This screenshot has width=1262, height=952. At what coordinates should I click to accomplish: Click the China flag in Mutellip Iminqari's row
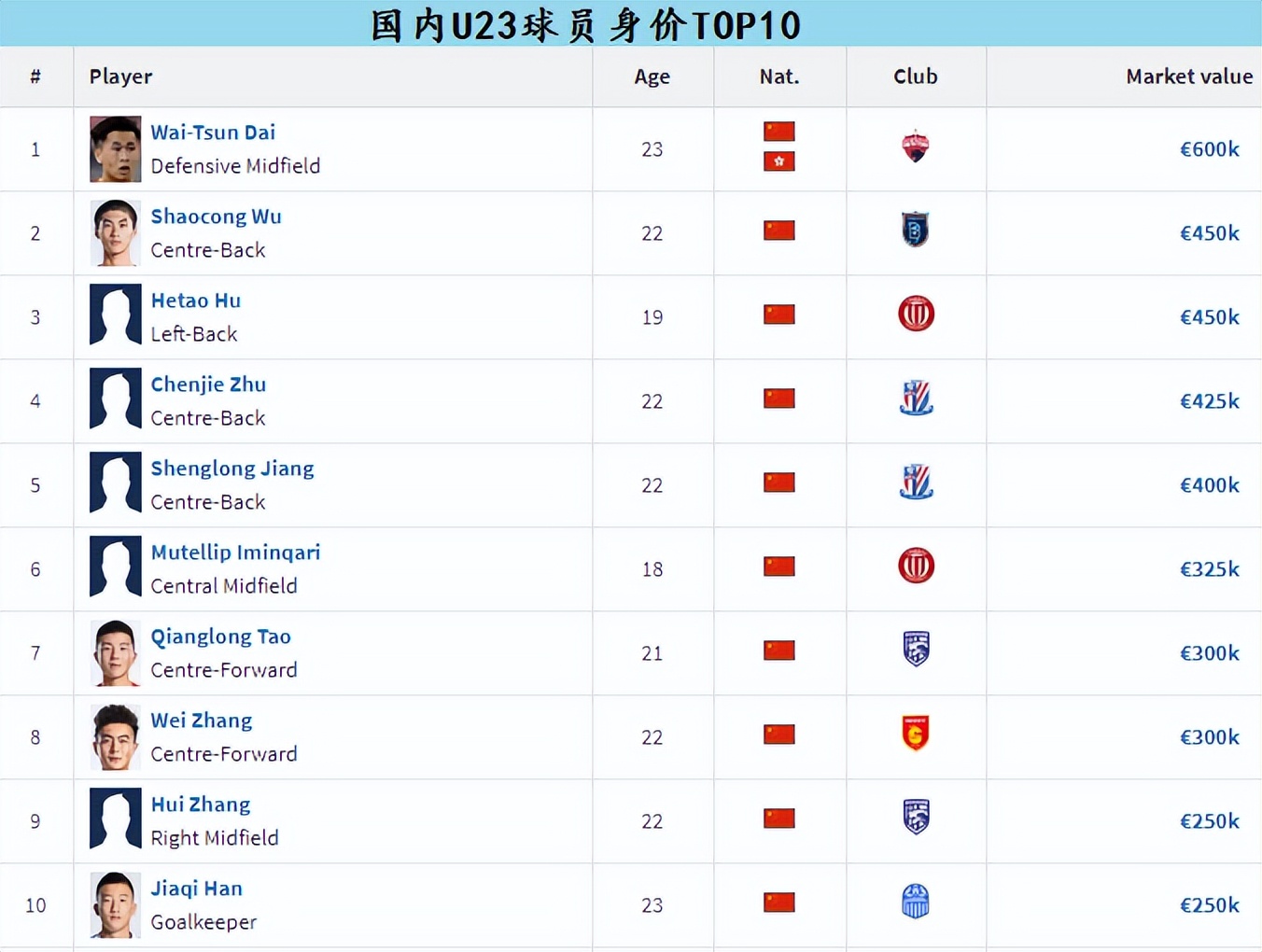[779, 567]
